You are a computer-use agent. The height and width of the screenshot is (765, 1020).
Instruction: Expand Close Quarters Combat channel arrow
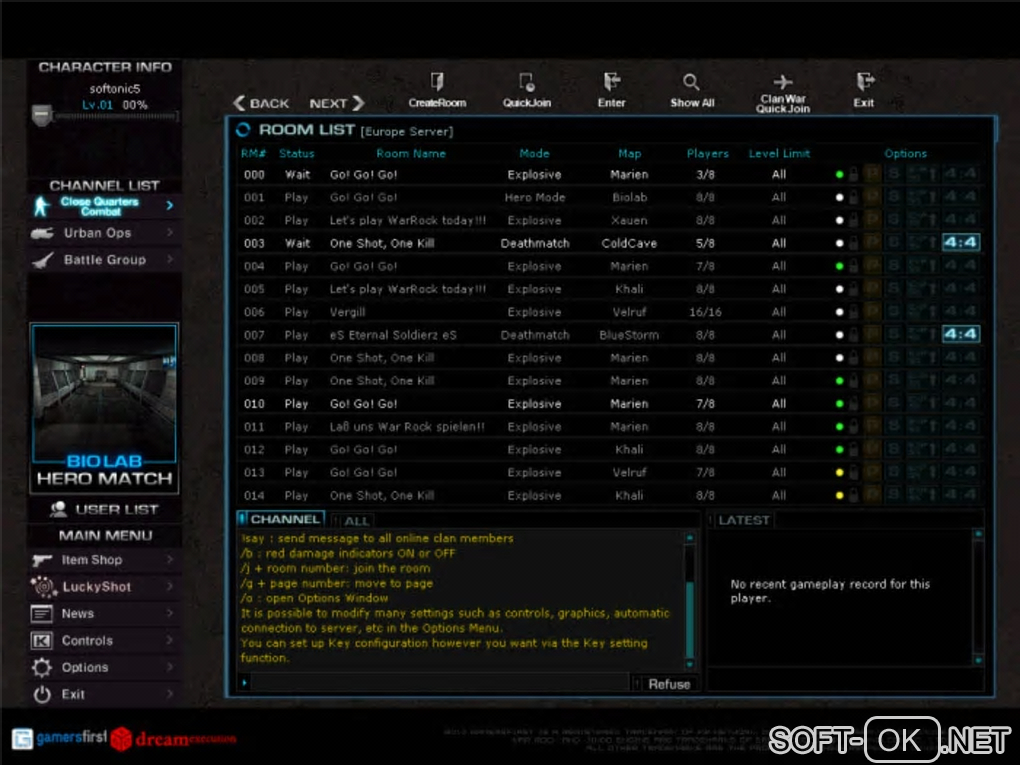[170, 206]
